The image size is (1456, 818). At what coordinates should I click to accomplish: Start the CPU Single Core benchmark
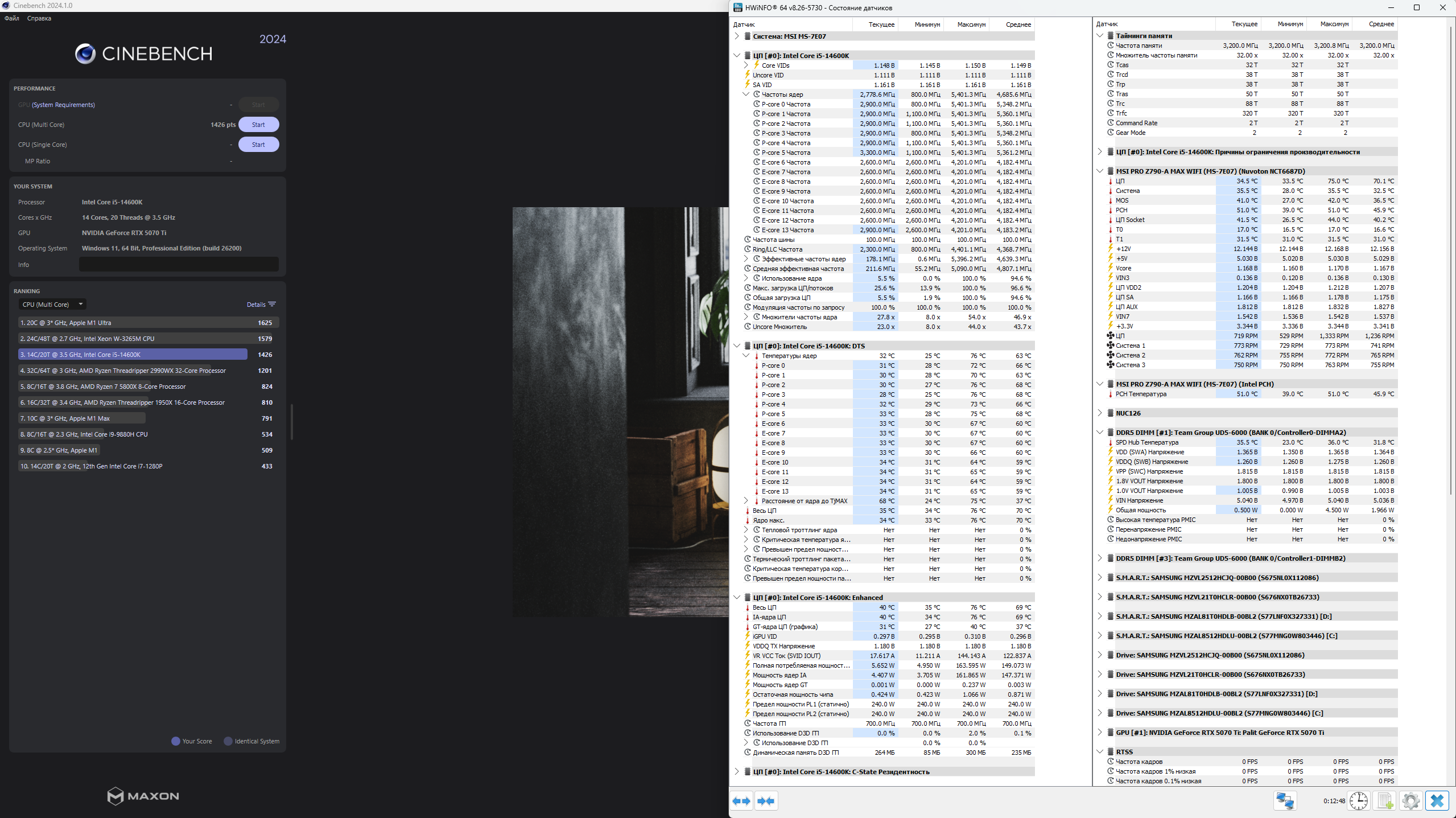tap(258, 145)
